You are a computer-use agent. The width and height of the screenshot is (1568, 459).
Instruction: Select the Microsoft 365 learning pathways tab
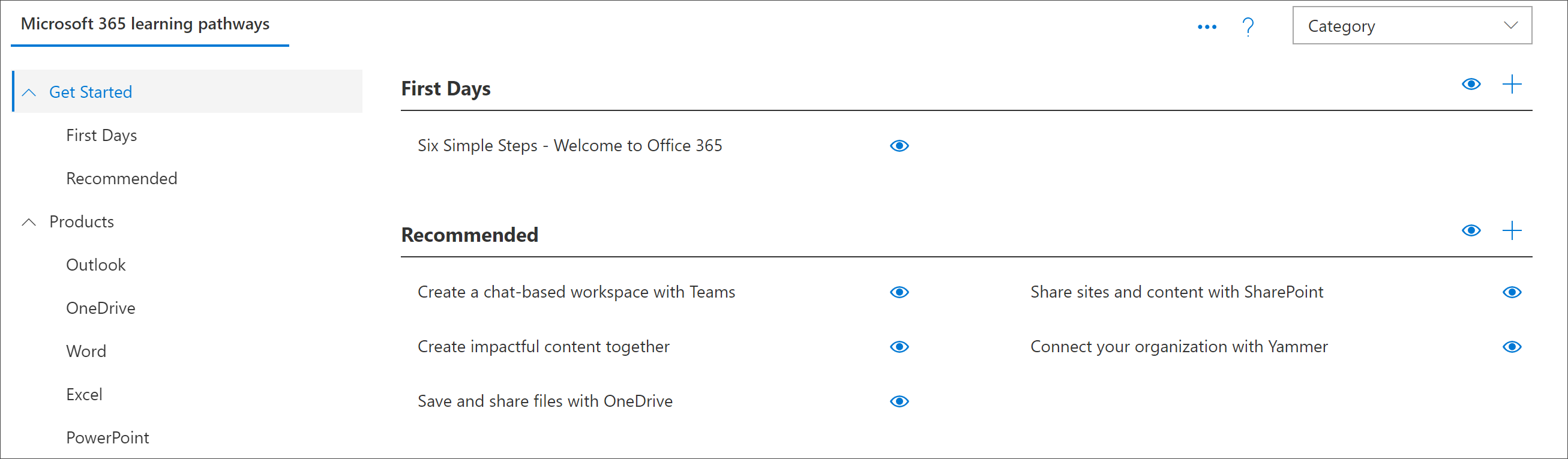click(x=145, y=25)
